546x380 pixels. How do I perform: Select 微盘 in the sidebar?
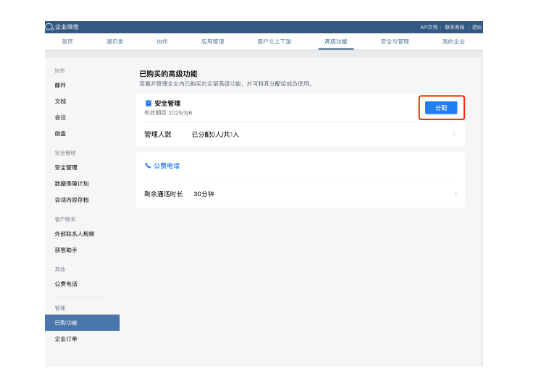click(60, 133)
